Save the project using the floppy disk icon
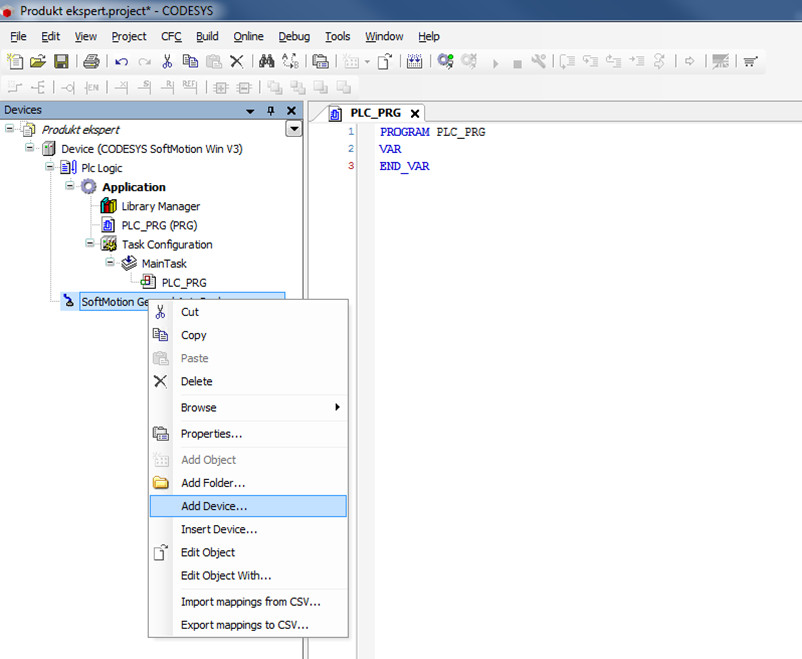 coord(61,61)
